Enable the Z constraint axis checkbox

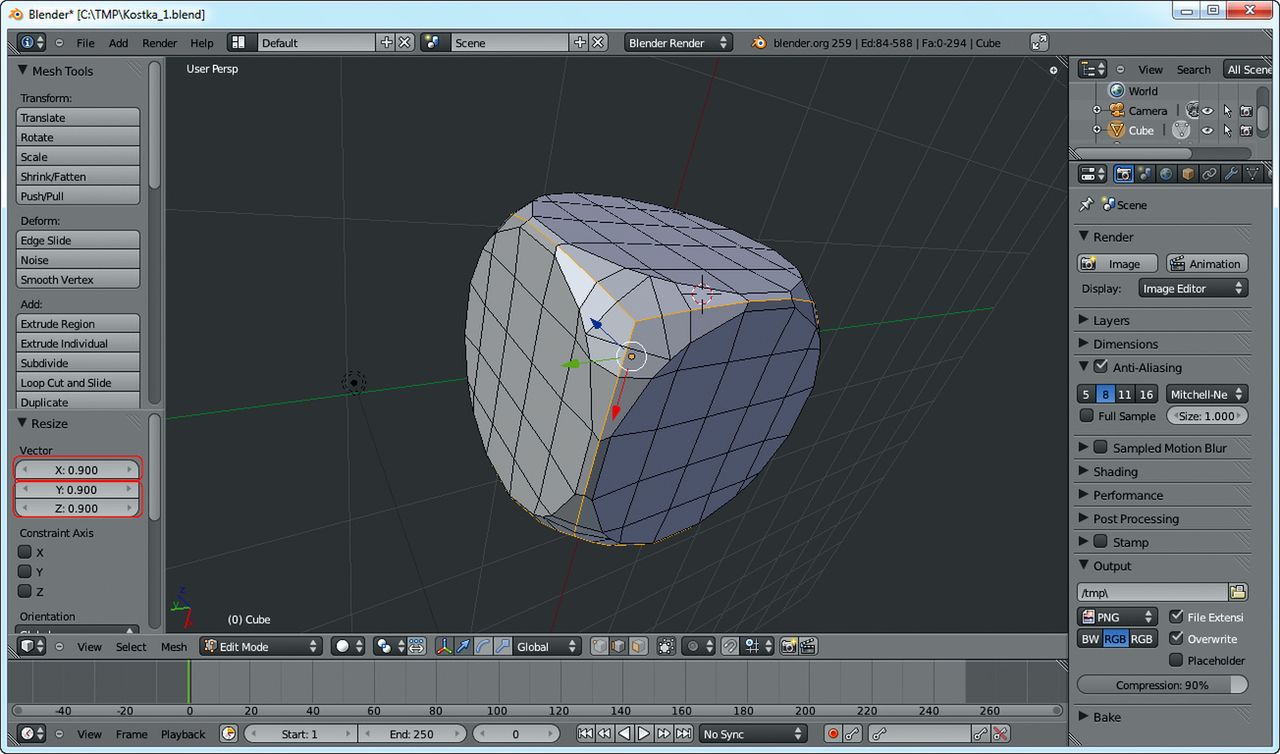click(25, 591)
